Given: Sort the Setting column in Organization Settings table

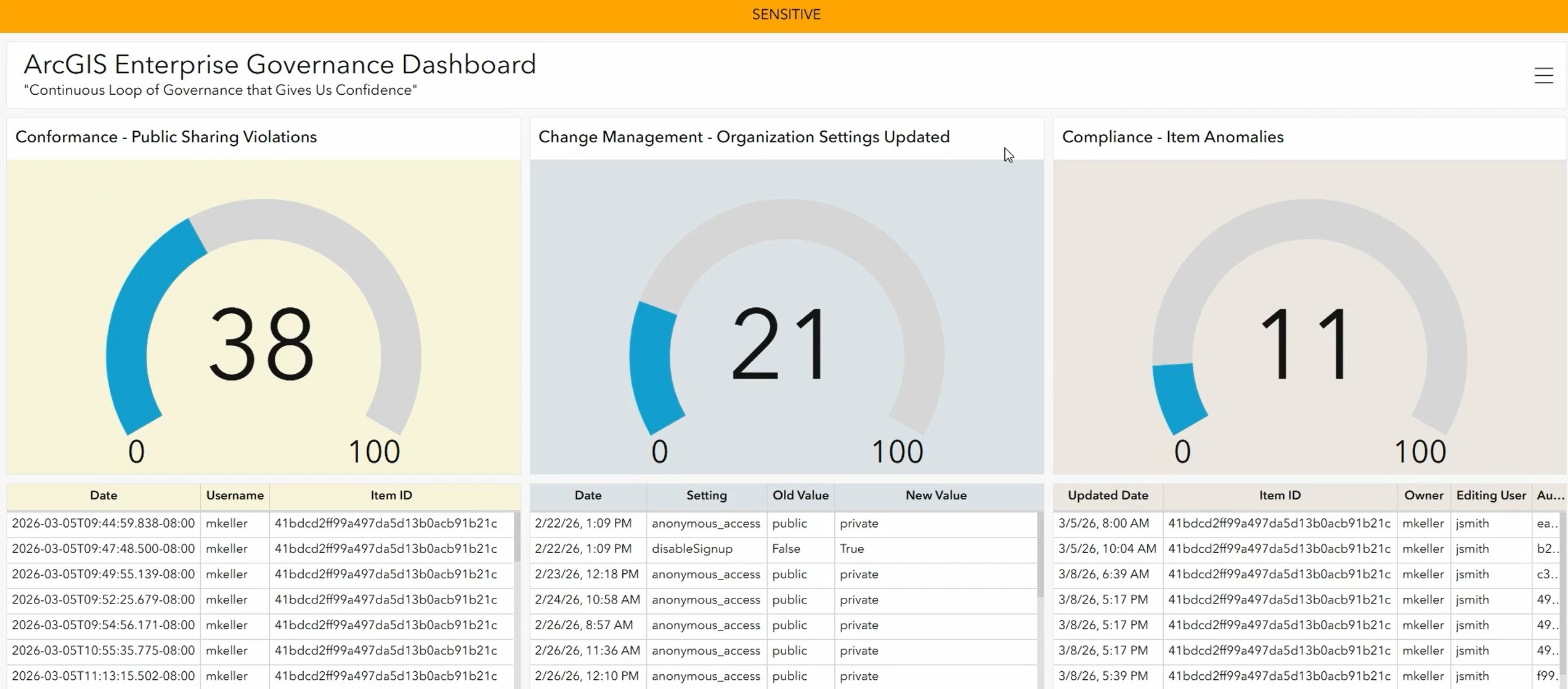Looking at the screenshot, I should coord(706,495).
